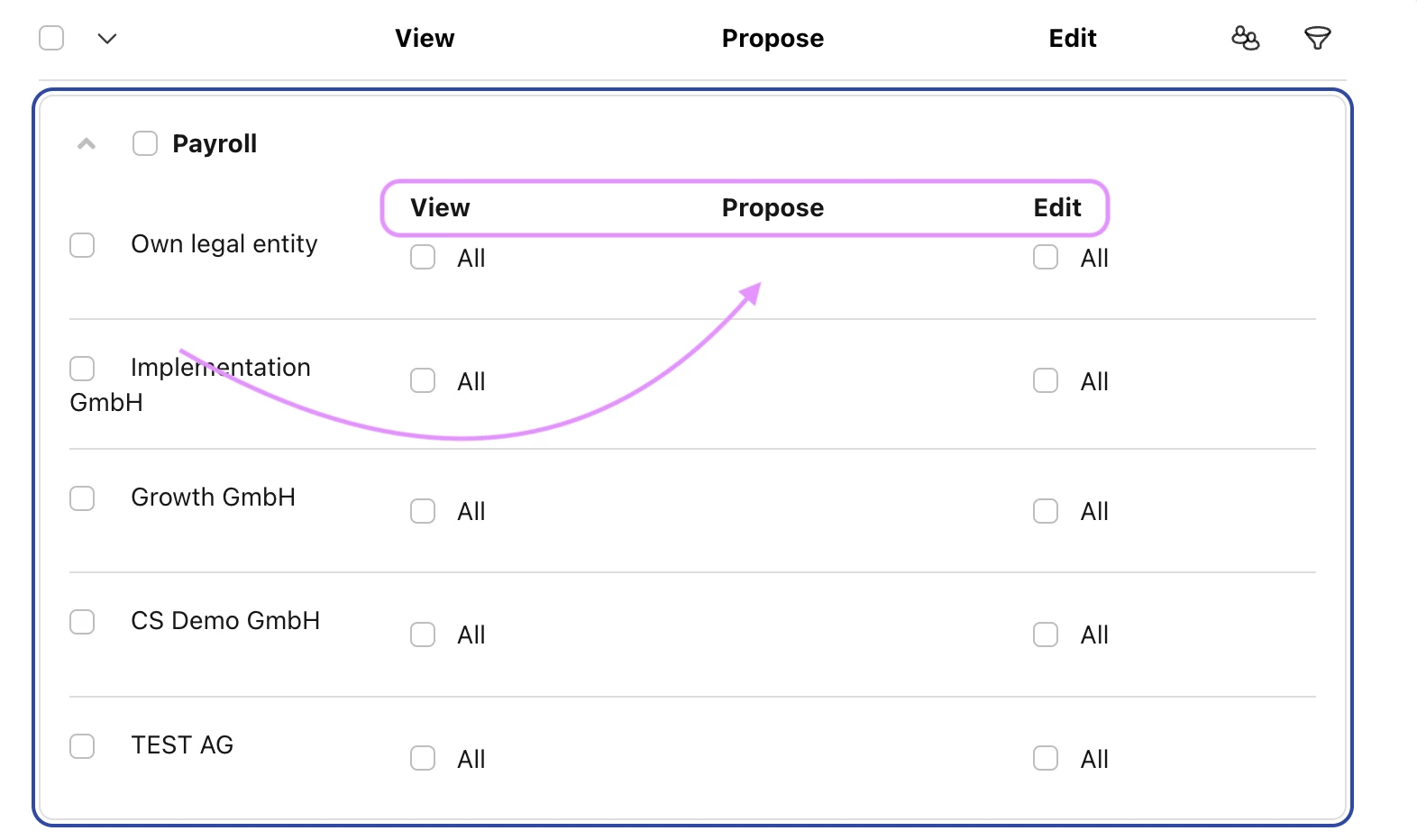Select the TEST AG row checkbox

click(82, 746)
